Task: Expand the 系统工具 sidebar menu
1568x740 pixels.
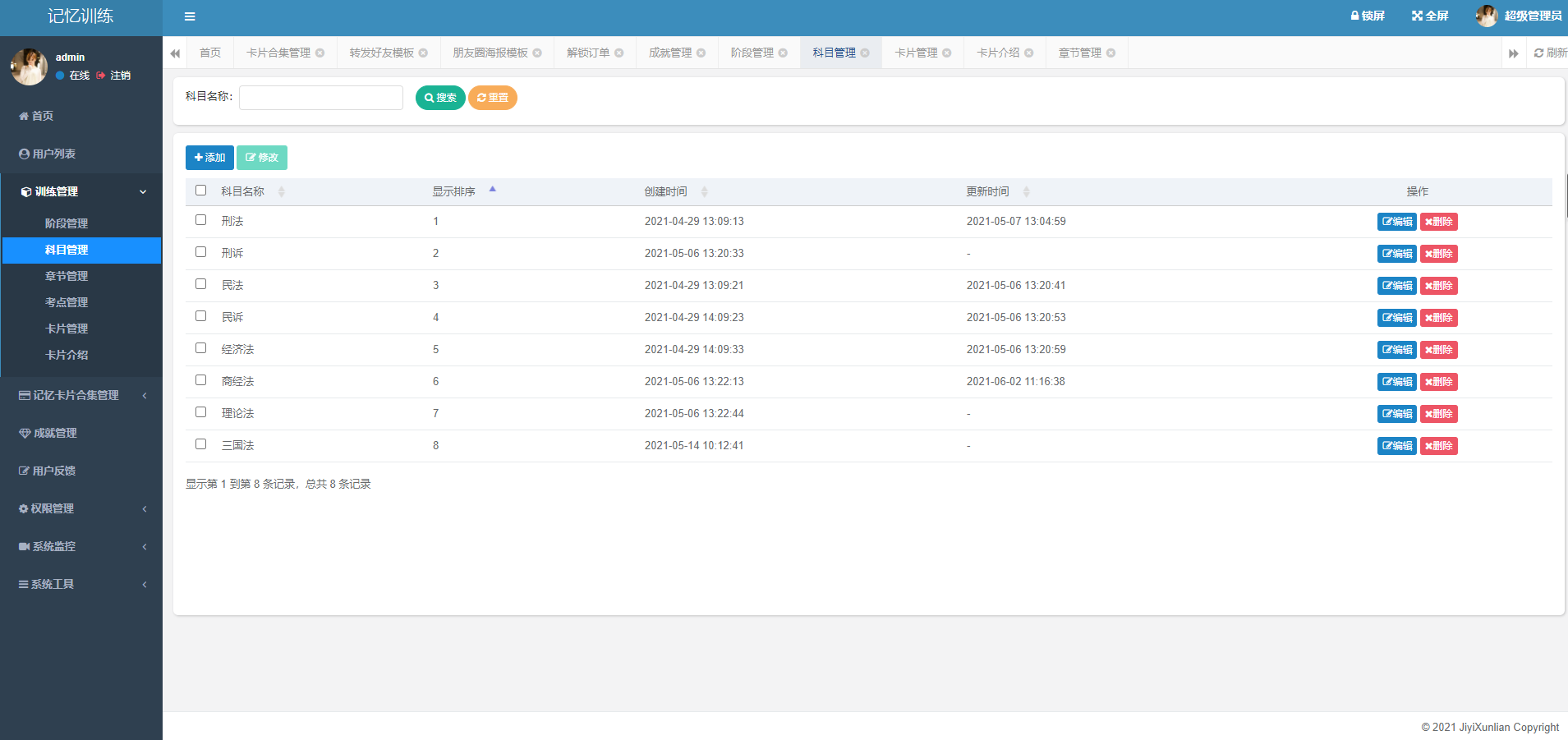Action: 81,584
